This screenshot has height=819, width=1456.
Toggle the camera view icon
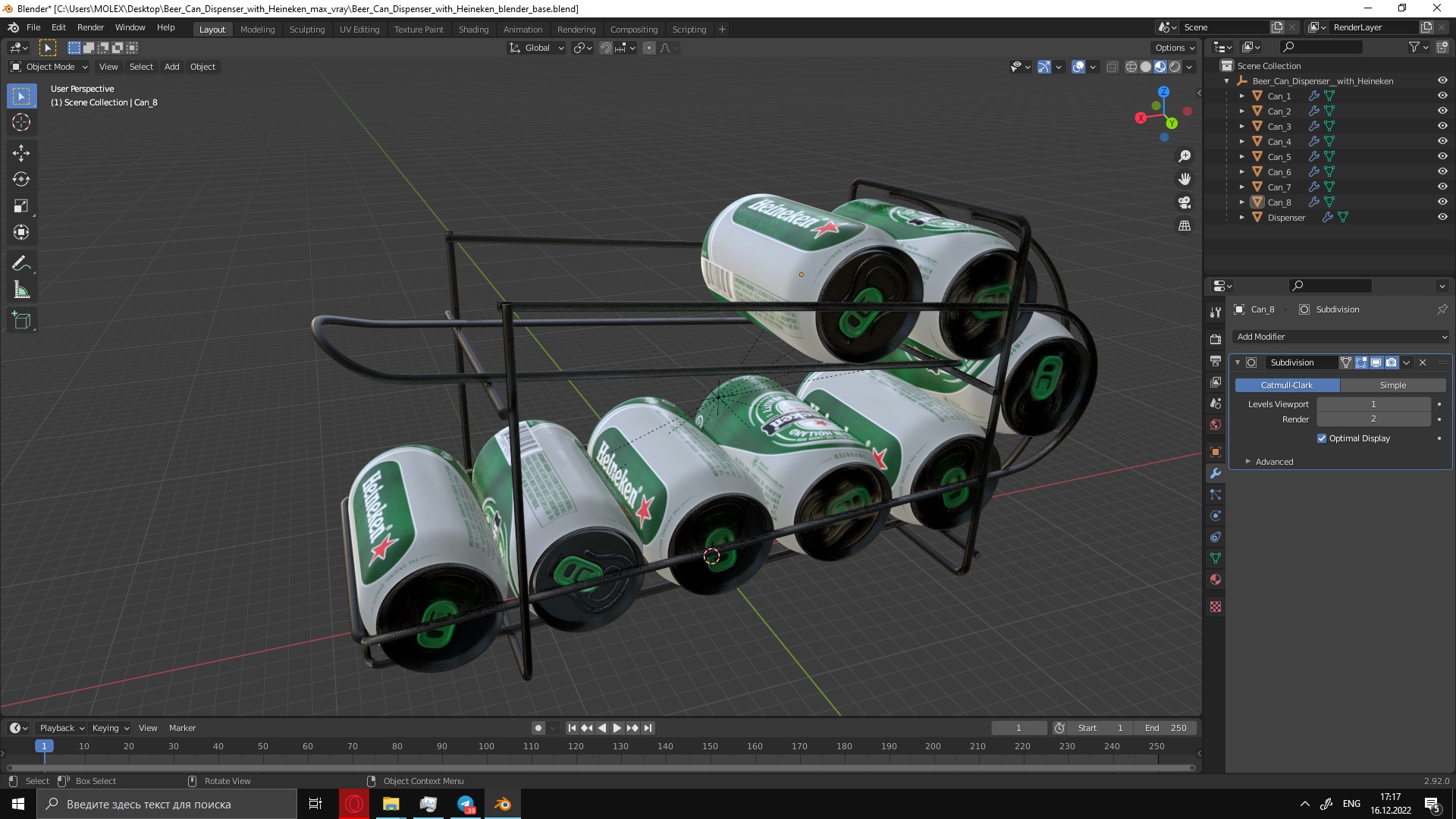[x=1185, y=202]
